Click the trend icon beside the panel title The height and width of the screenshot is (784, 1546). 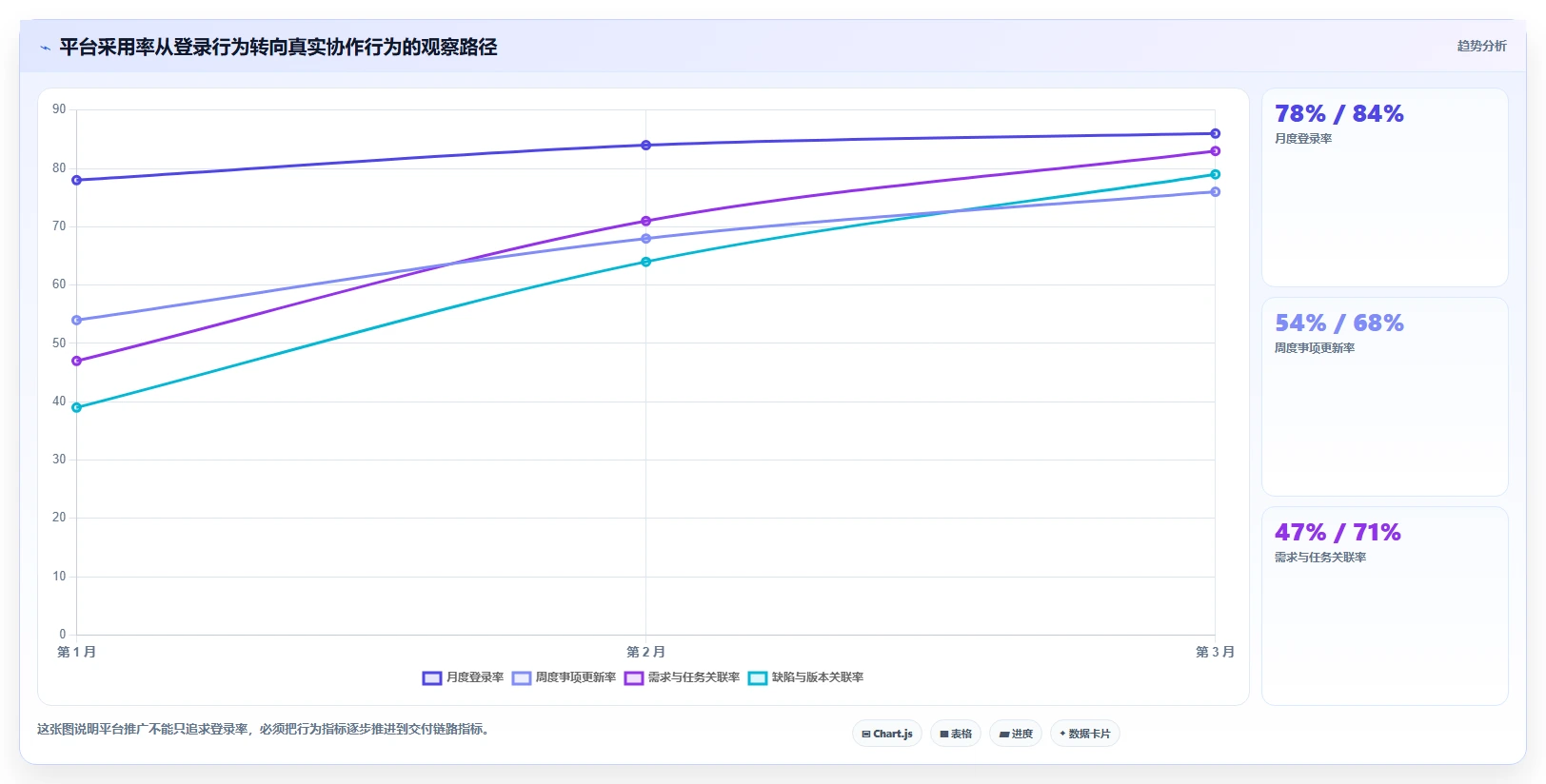(45, 48)
